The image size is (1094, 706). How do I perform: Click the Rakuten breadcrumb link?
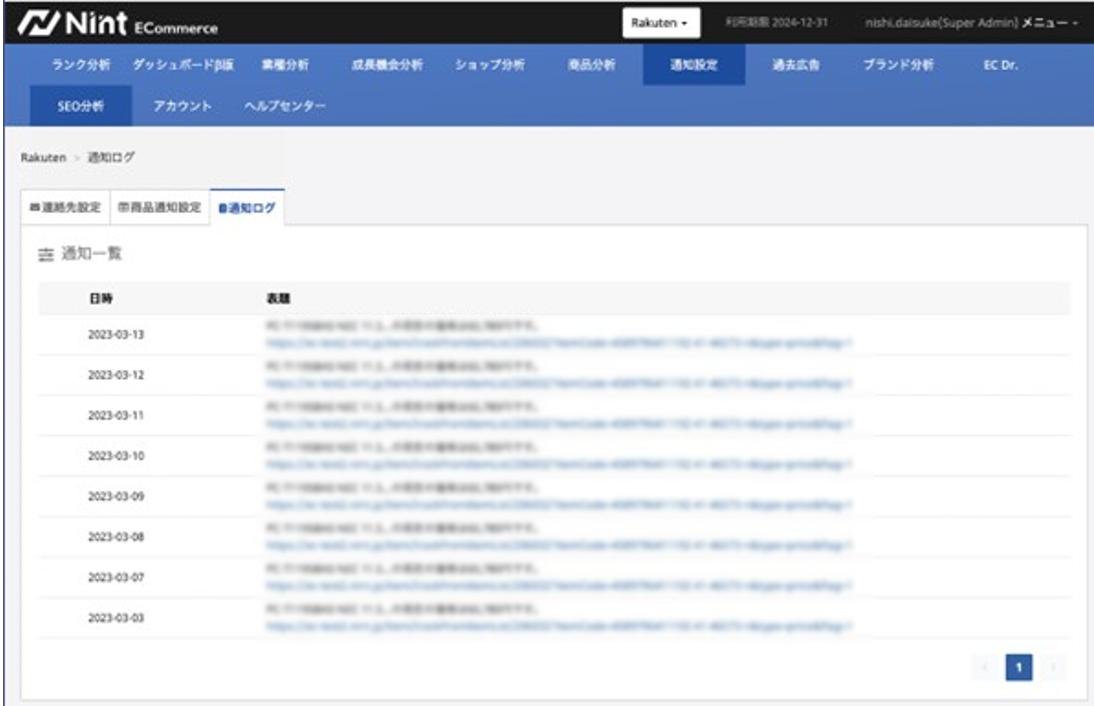[x=42, y=157]
